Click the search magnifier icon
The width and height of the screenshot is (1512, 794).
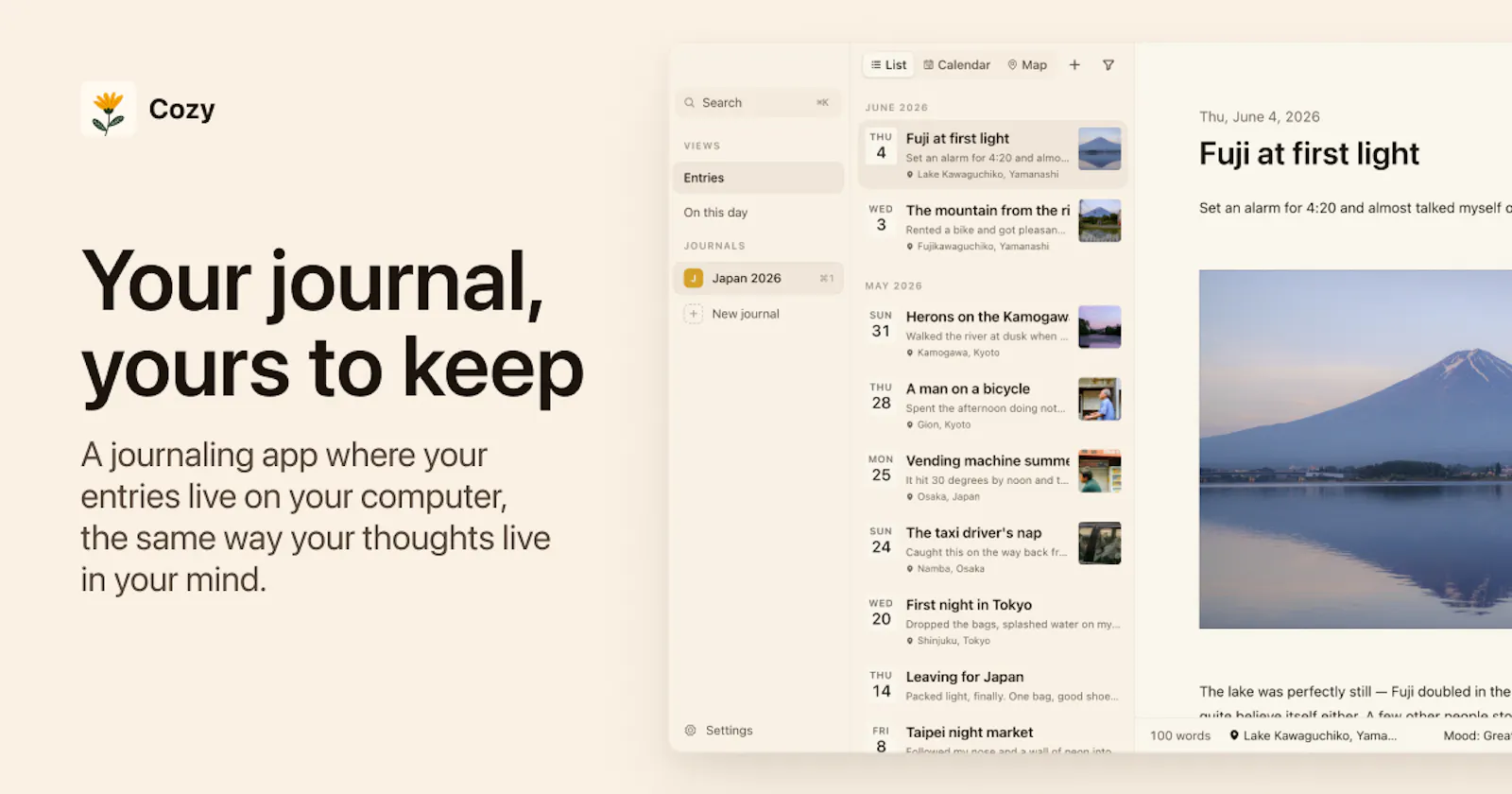click(690, 103)
